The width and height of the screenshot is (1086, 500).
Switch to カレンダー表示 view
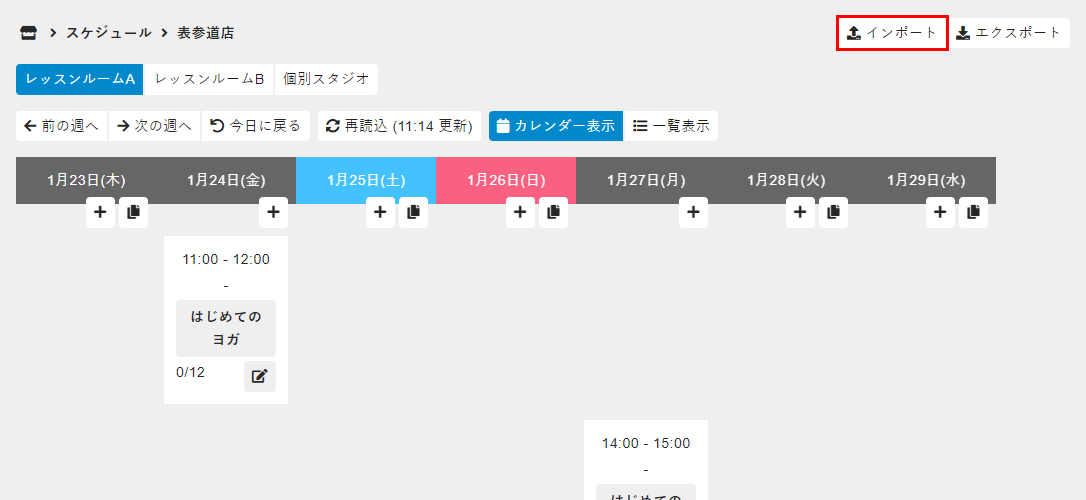pyautogui.click(x=556, y=126)
